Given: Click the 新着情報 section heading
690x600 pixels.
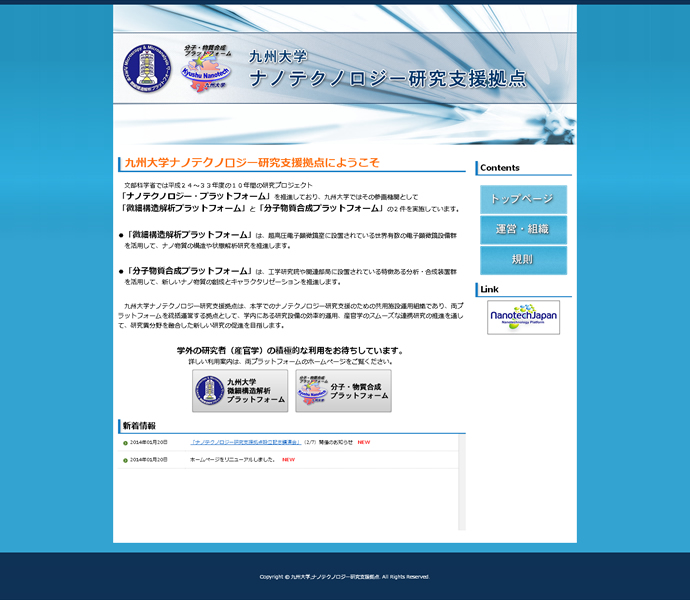Looking at the screenshot, I should click(139, 426).
